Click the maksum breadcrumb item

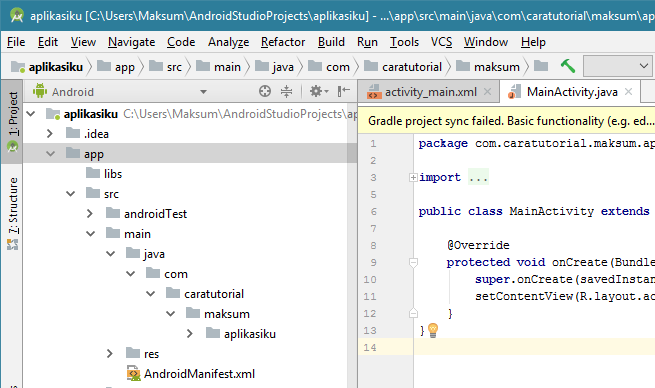pyautogui.click(x=488, y=66)
